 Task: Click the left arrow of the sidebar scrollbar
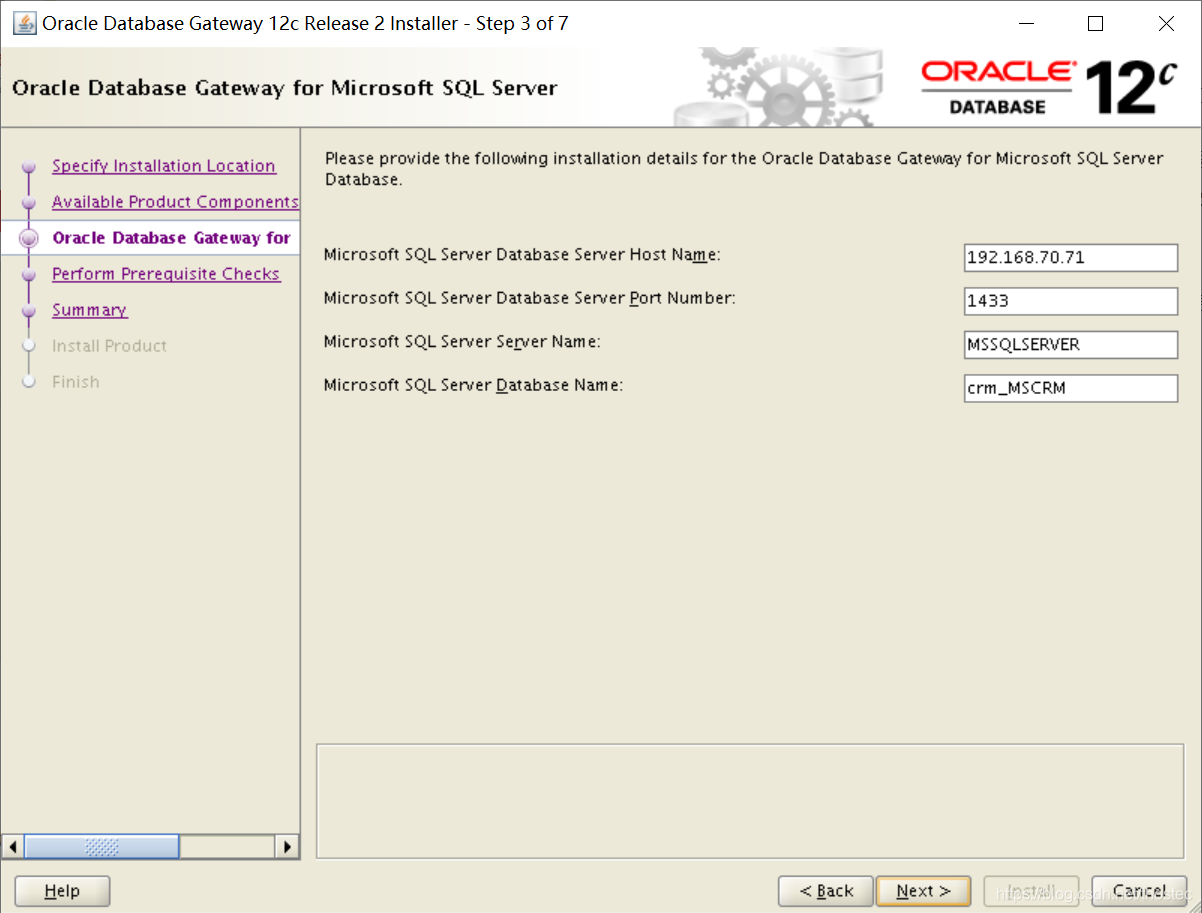[13, 847]
